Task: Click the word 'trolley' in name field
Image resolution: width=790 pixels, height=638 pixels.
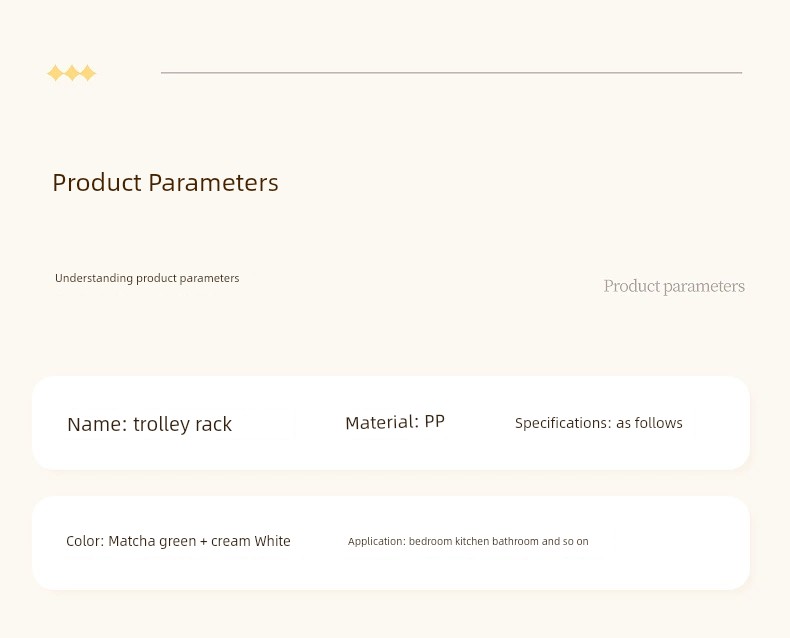Action: coord(161,424)
